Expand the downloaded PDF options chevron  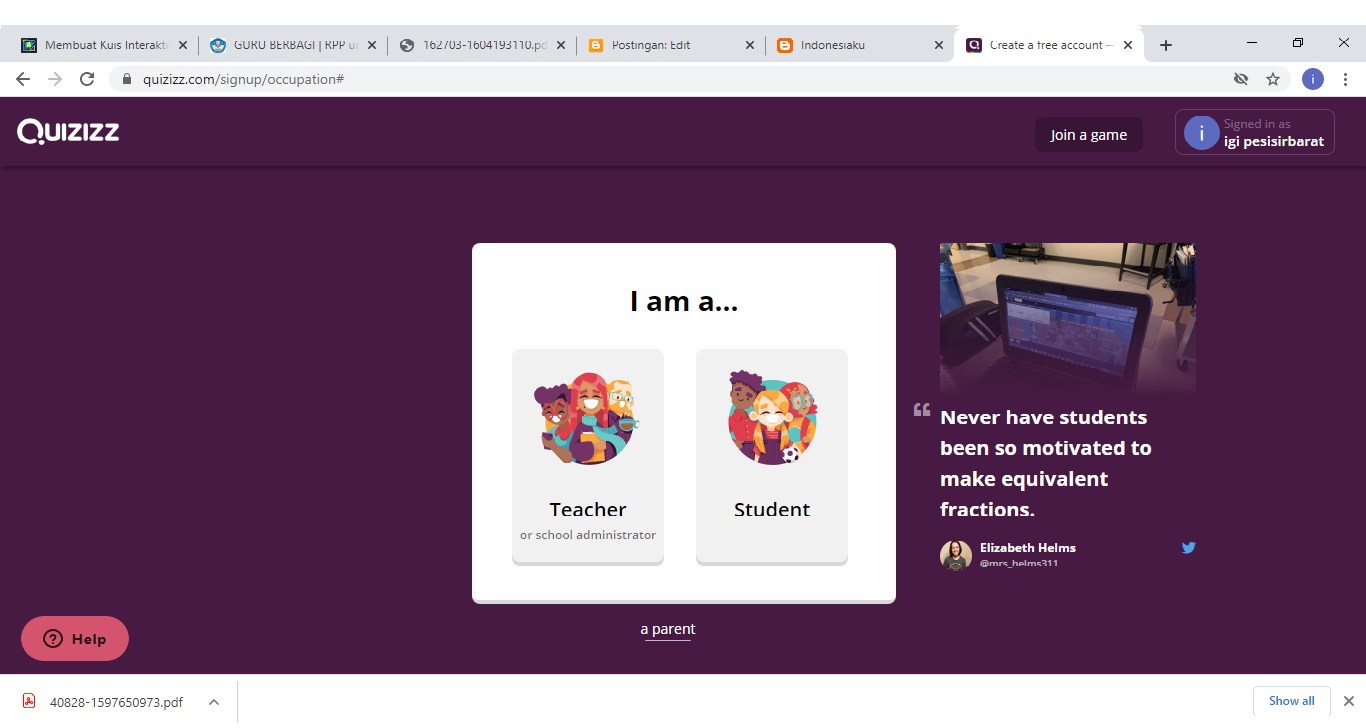[x=213, y=701]
